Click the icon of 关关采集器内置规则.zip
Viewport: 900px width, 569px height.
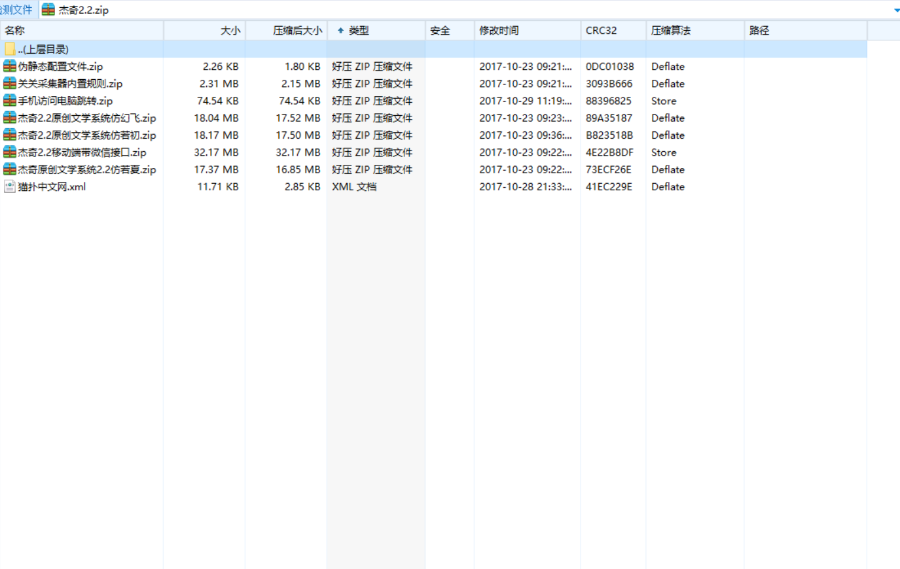pyautogui.click(x=10, y=83)
